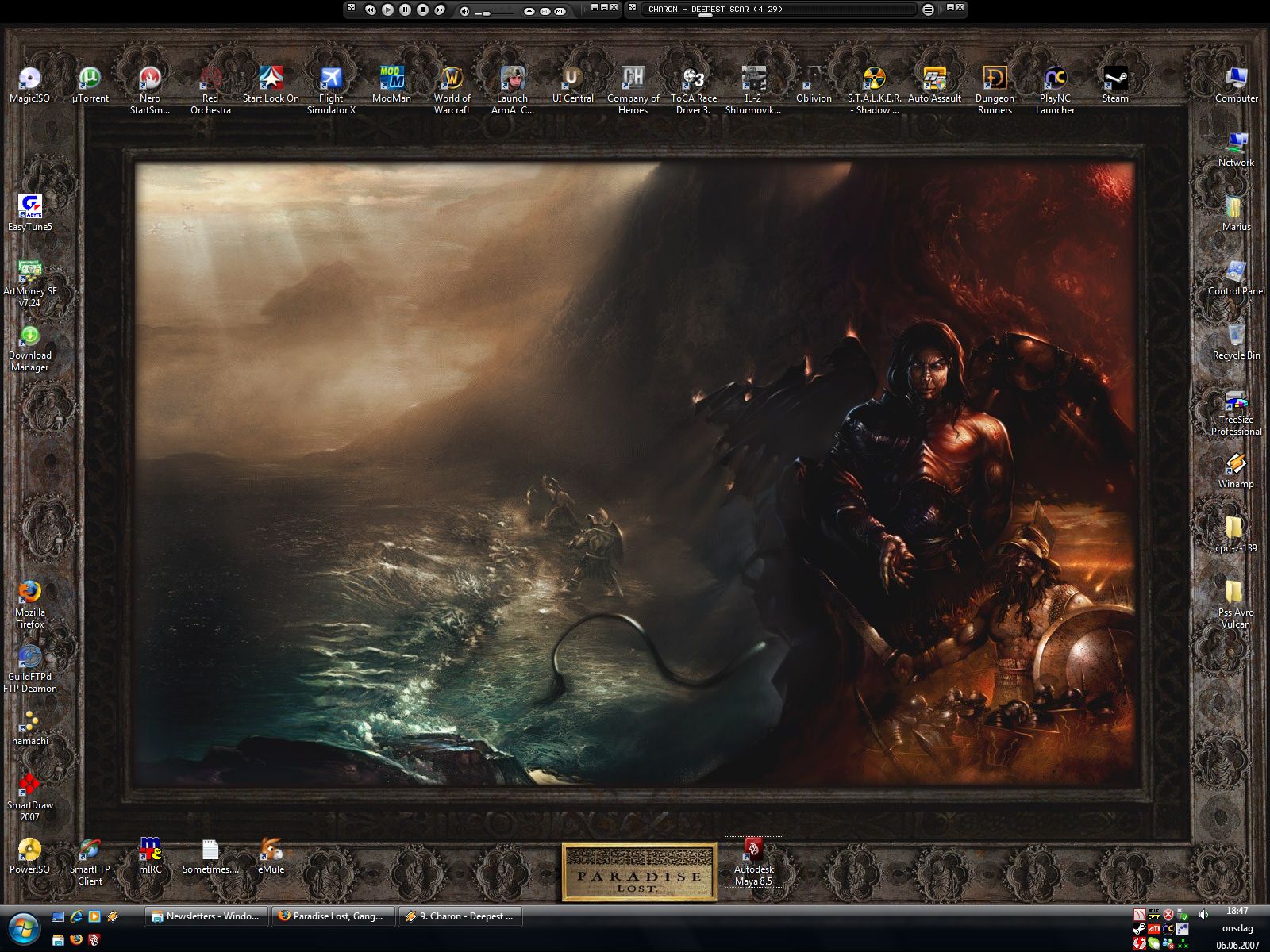
Task: Skip to next track in Winamp
Action: pyautogui.click(x=440, y=10)
